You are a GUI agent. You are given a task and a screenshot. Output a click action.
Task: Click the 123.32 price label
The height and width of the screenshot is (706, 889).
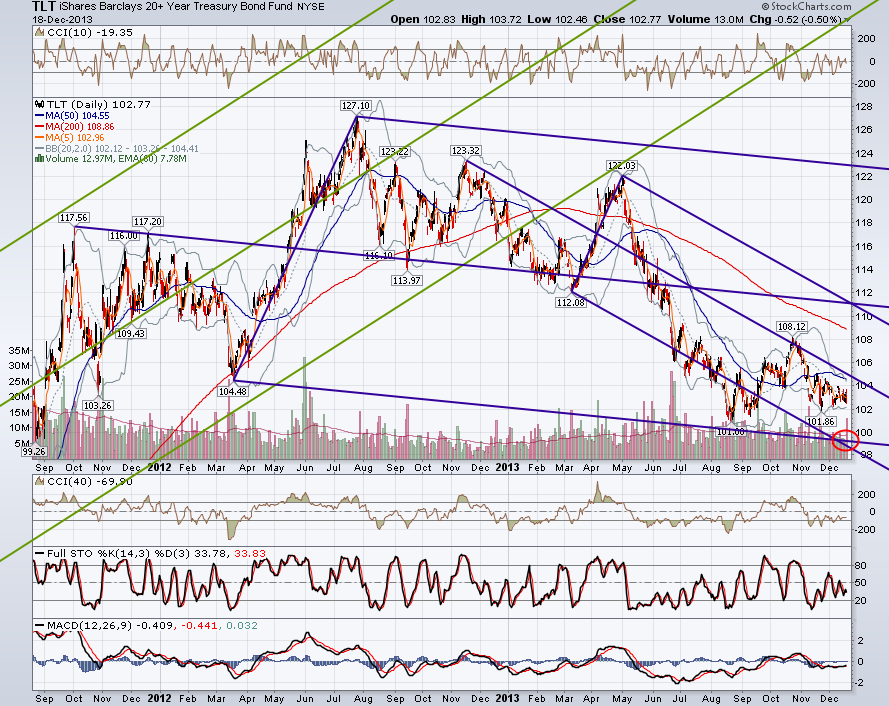(465, 150)
